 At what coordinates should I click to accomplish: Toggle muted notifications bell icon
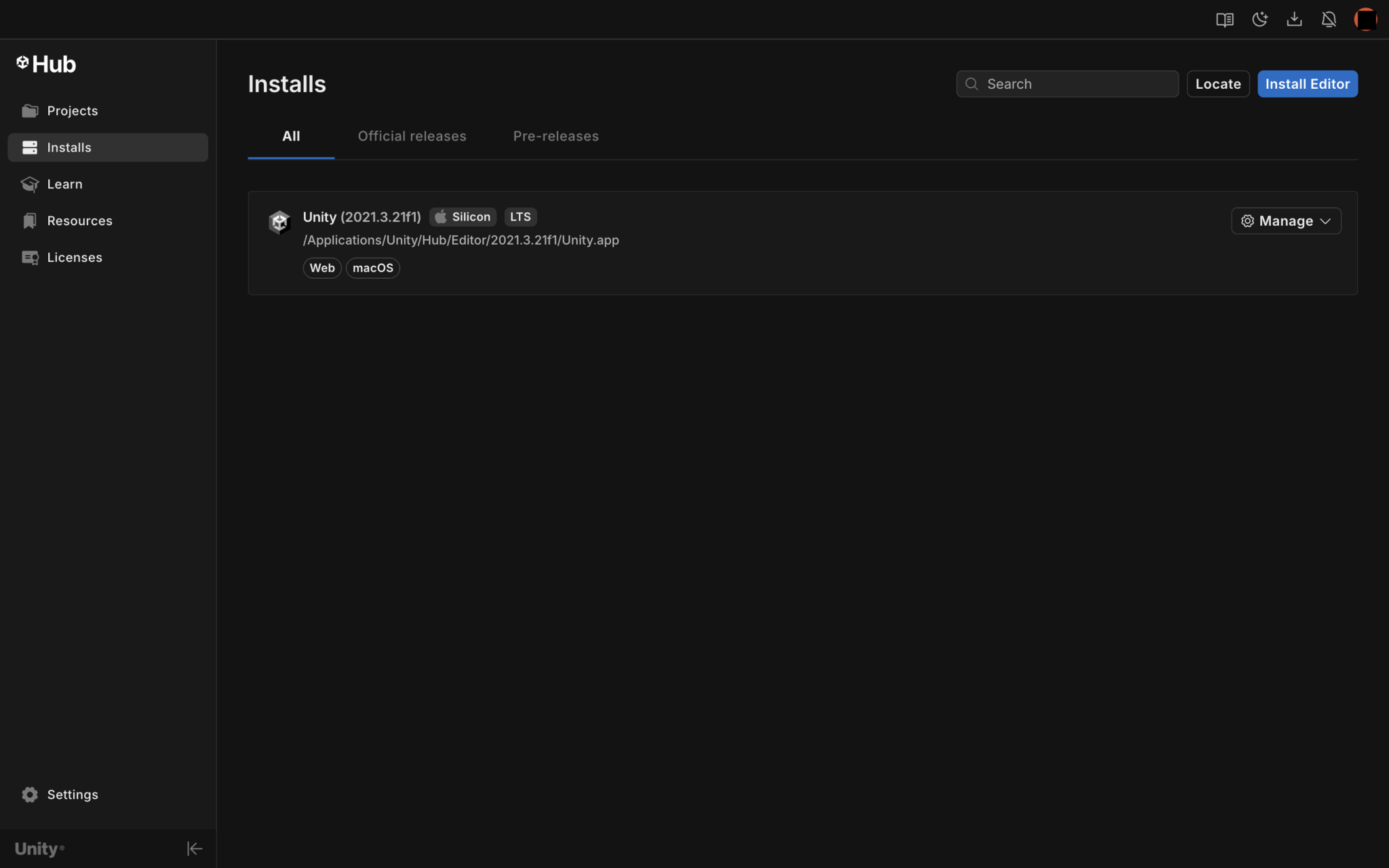pos(1329,20)
